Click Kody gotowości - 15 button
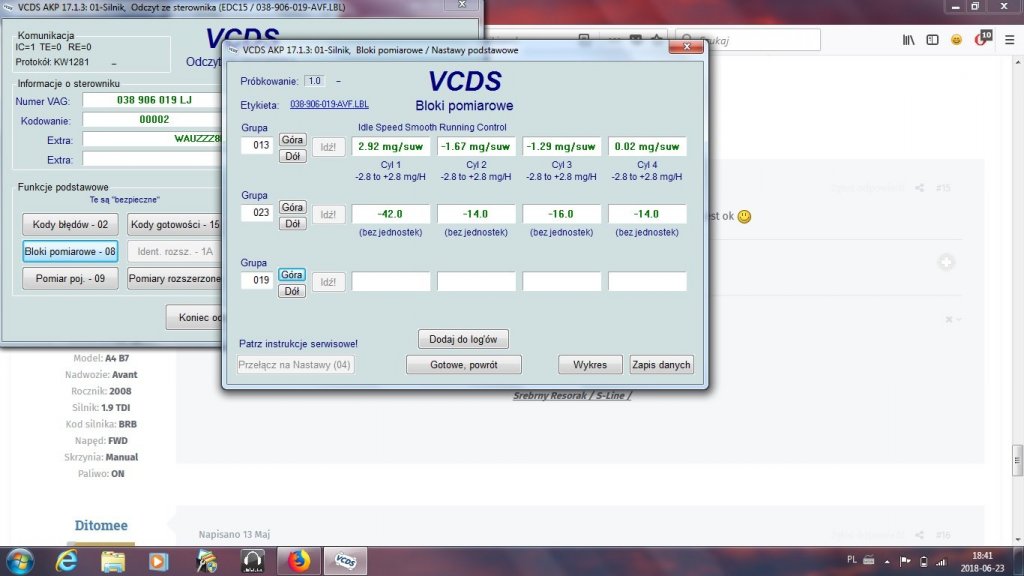Screen dimensions: 1024x576 [174, 224]
